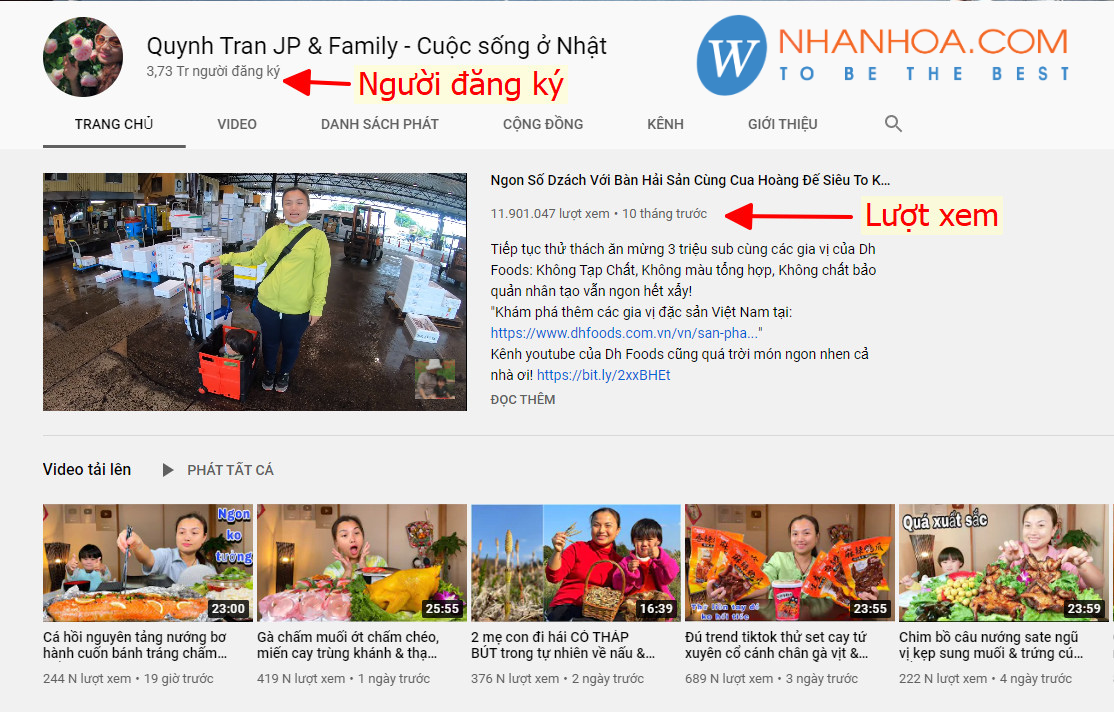Open the 25:55 chicken video thumbnail
The height and width of the screenshot is (712, 1114).
coord(362,563)
